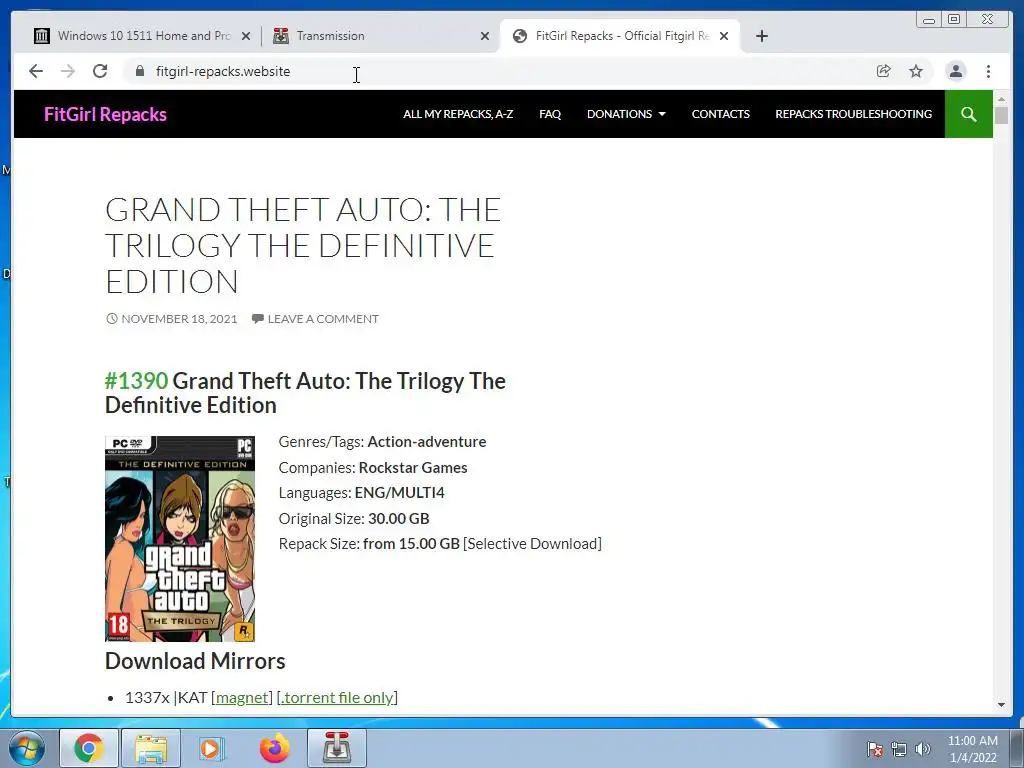Click the November 18, 2021 date link

coord(179,319)
